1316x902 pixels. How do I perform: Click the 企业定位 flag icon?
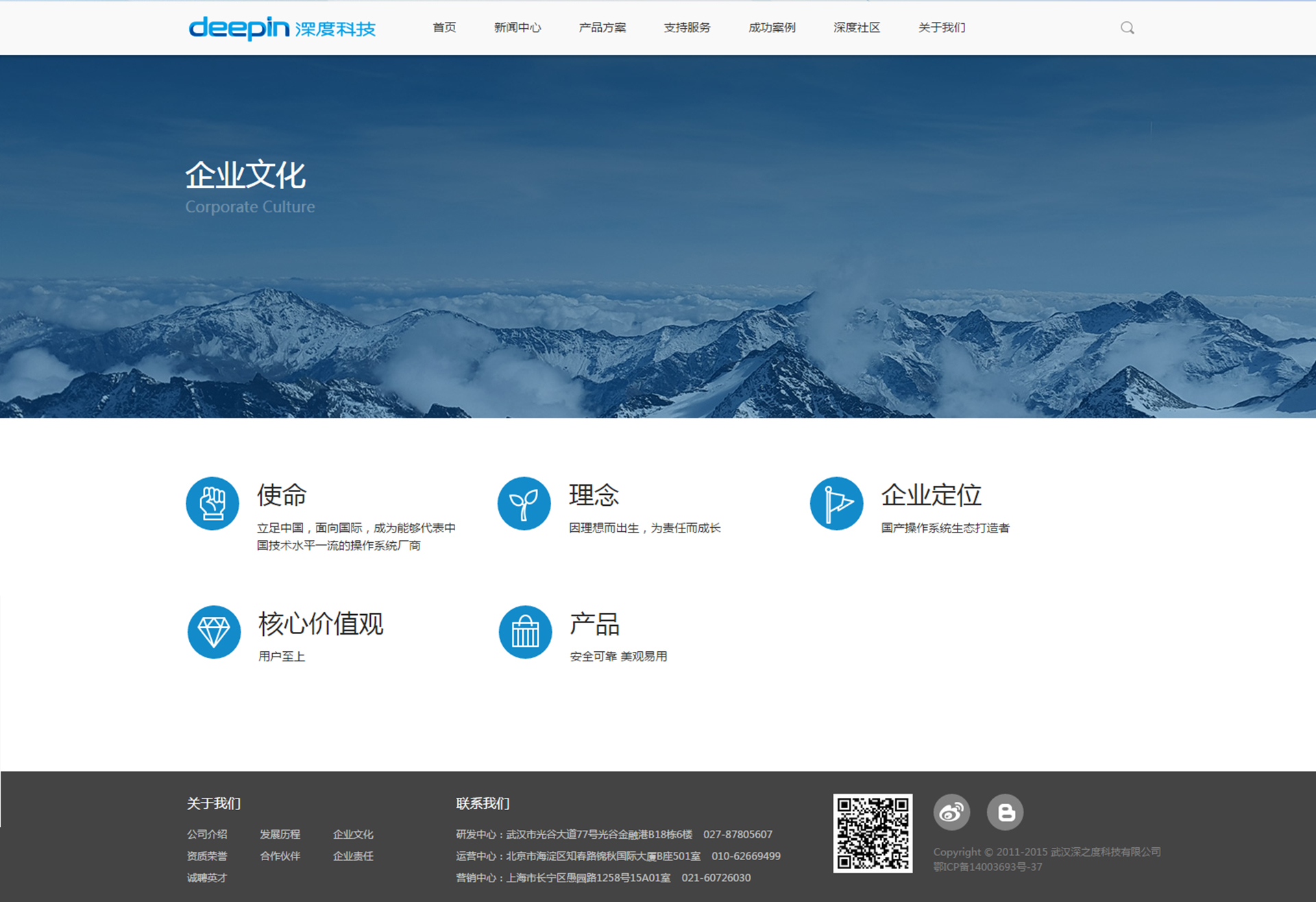tap(836, 503)
